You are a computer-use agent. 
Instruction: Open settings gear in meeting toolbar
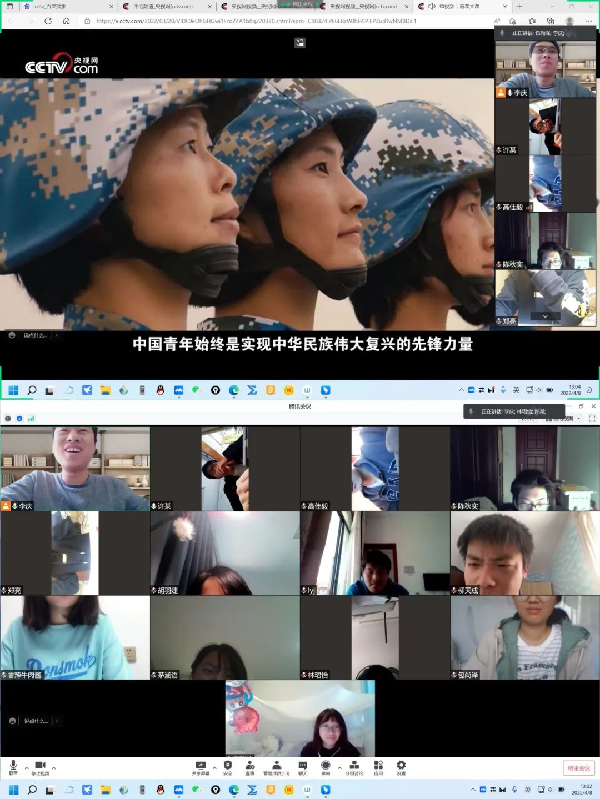click(x=401, y=767)
